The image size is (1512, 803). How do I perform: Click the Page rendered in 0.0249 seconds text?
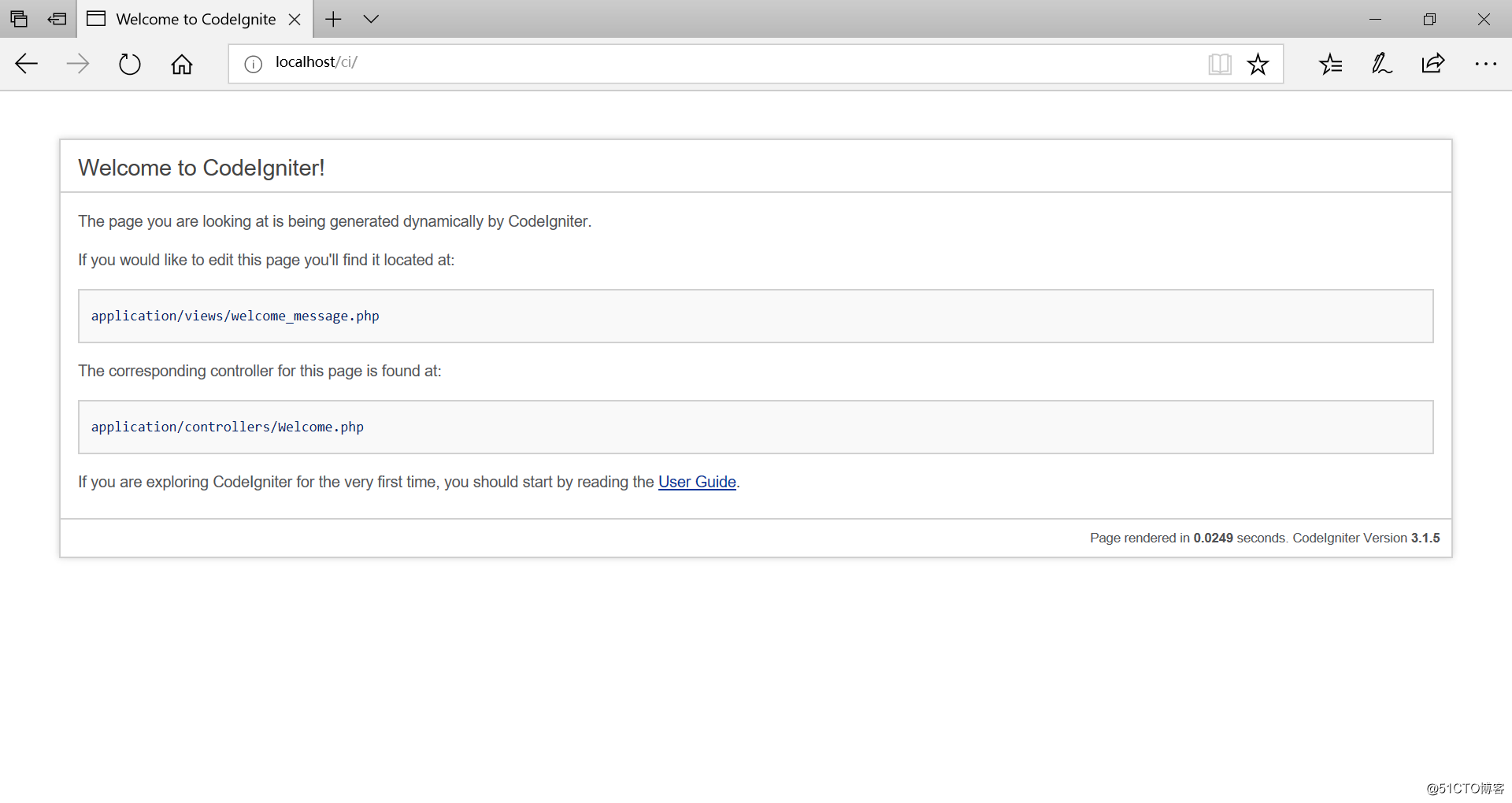(1188, 538)
